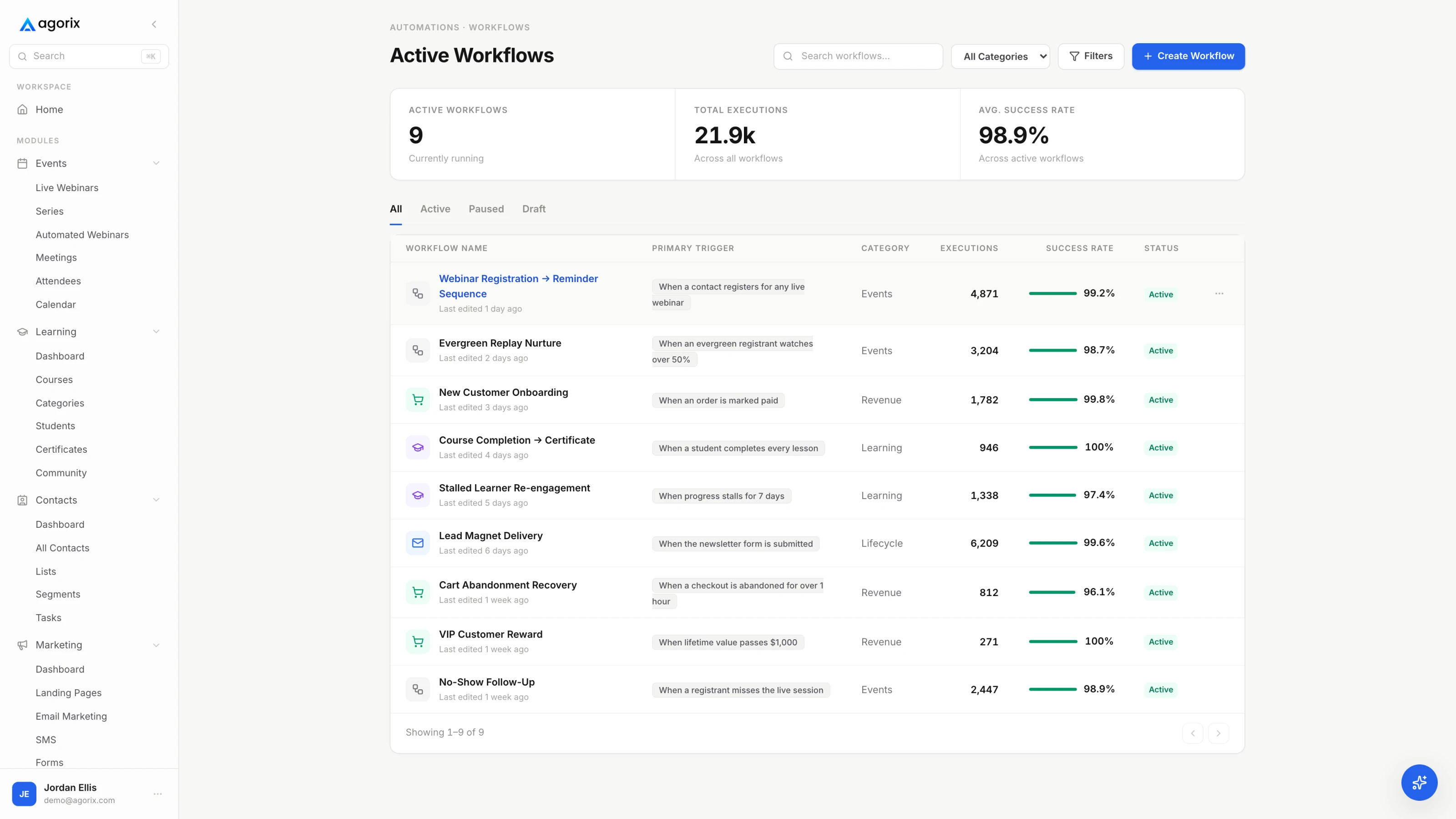Click the 'When lifetime value passes $1,000' trigger
Viewport: 1456px width, 819px height.
pos(728,642)
